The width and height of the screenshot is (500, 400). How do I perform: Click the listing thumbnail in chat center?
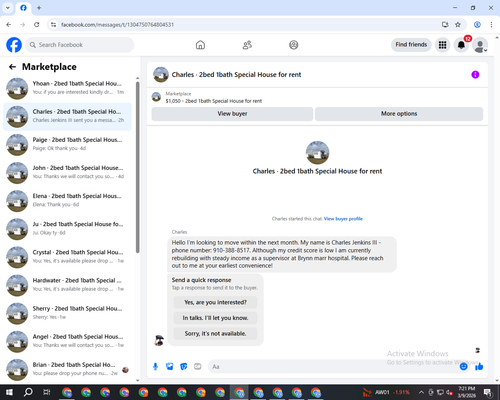coord(317,153)
